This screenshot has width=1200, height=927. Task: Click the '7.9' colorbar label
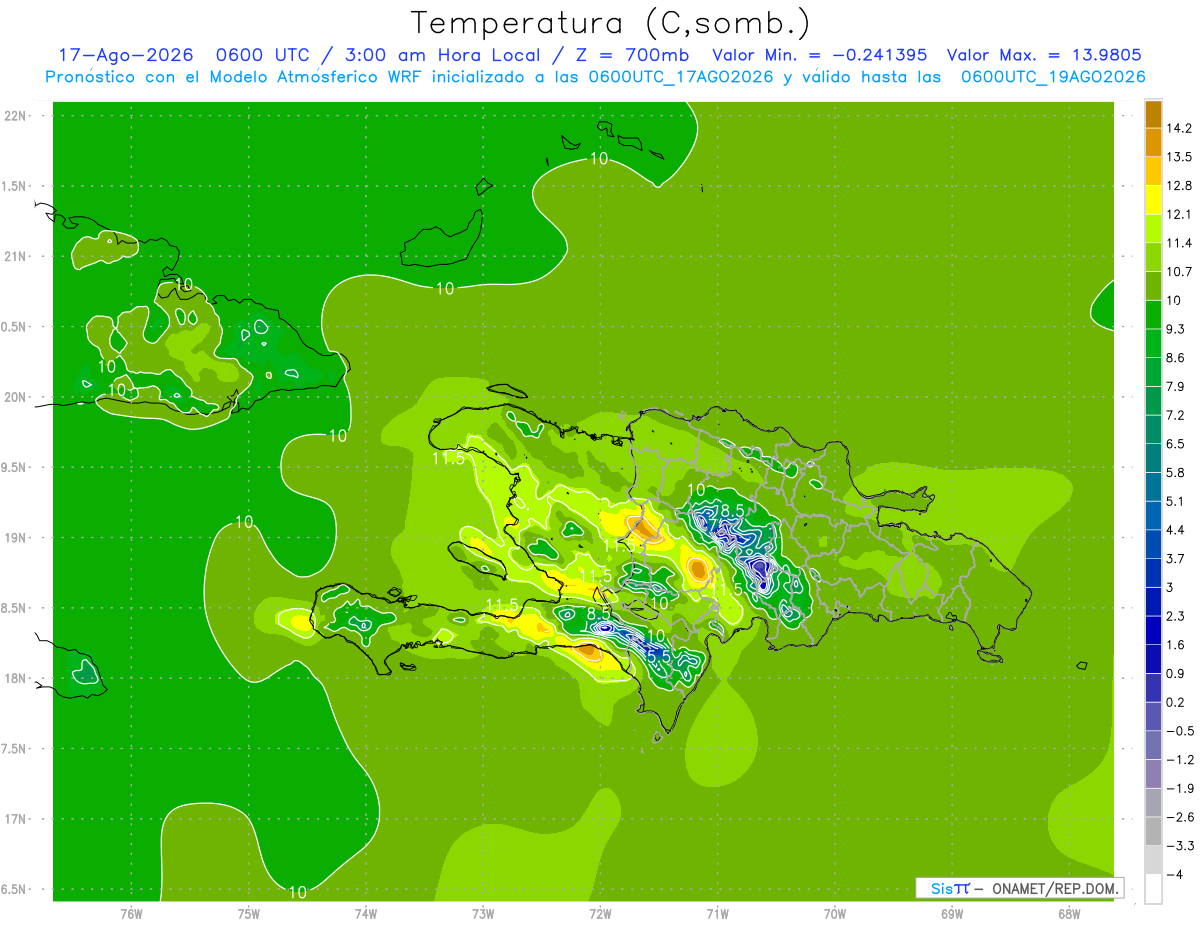point(1176,386)
